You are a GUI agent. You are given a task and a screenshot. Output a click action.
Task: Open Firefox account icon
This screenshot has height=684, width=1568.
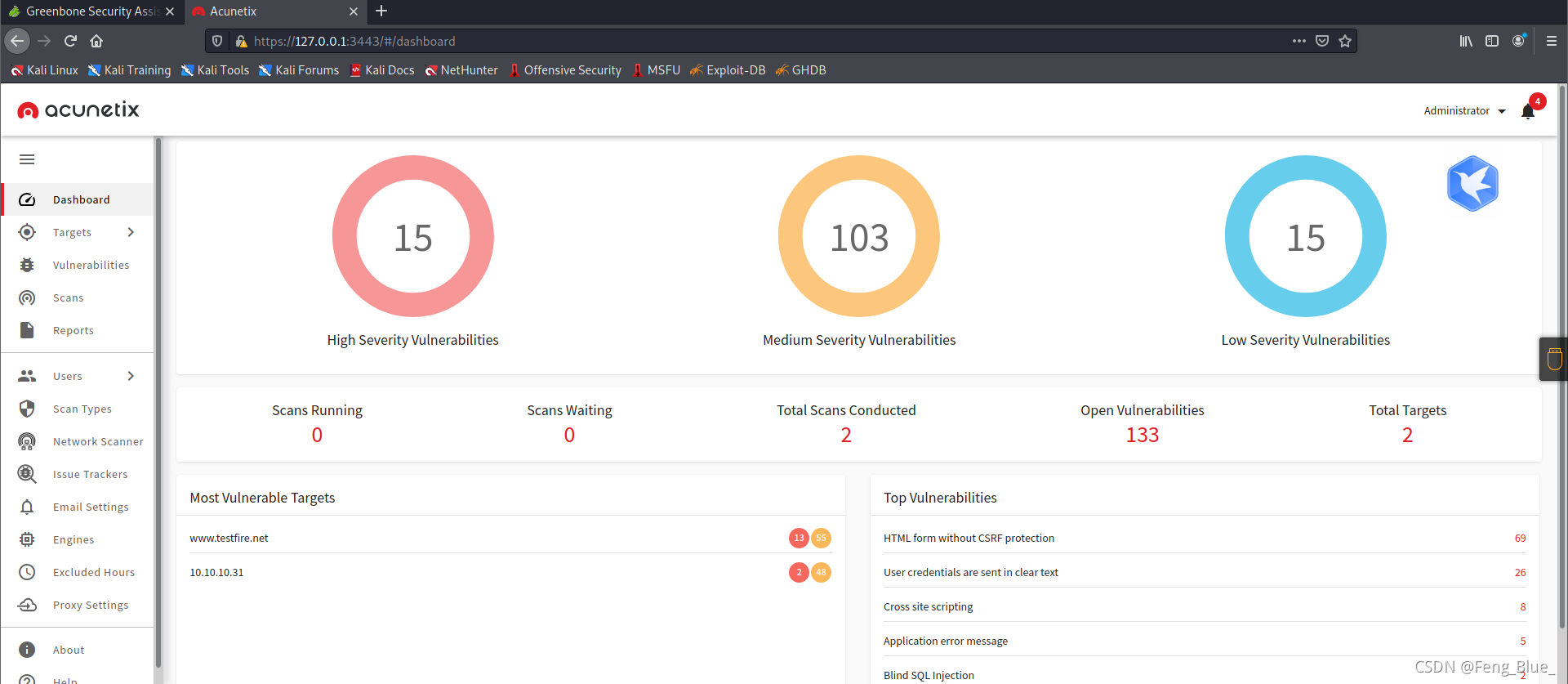(1519, 41)
